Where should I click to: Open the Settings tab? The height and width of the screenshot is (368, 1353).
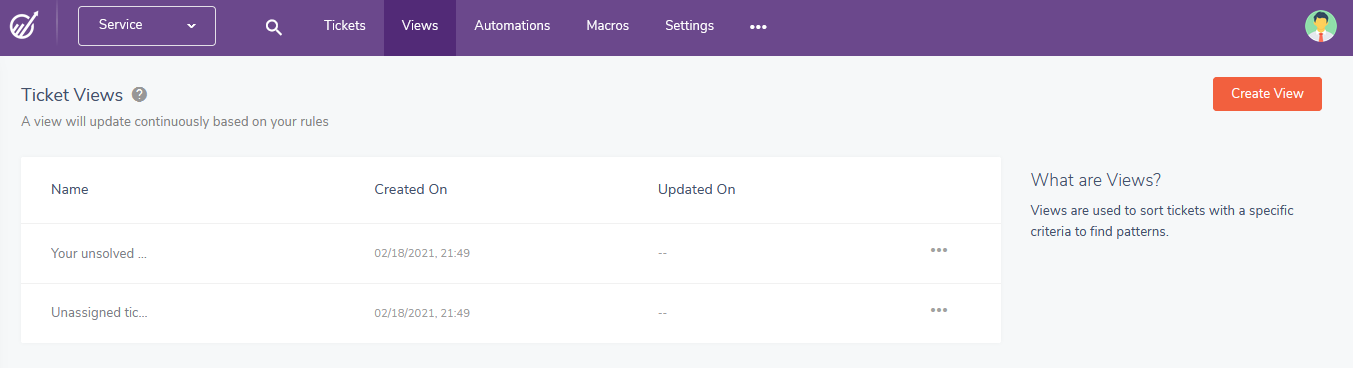[690, 26]
